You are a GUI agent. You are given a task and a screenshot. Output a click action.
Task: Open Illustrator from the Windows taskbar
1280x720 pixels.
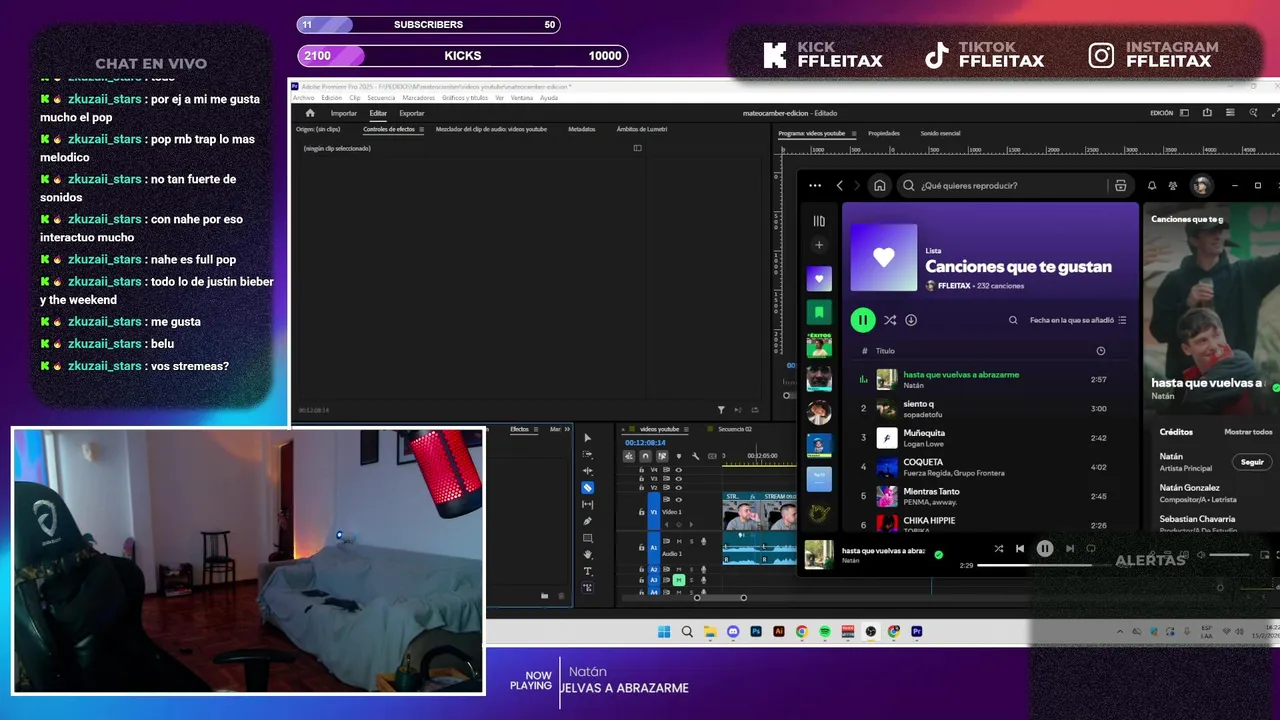click(779, 632)
